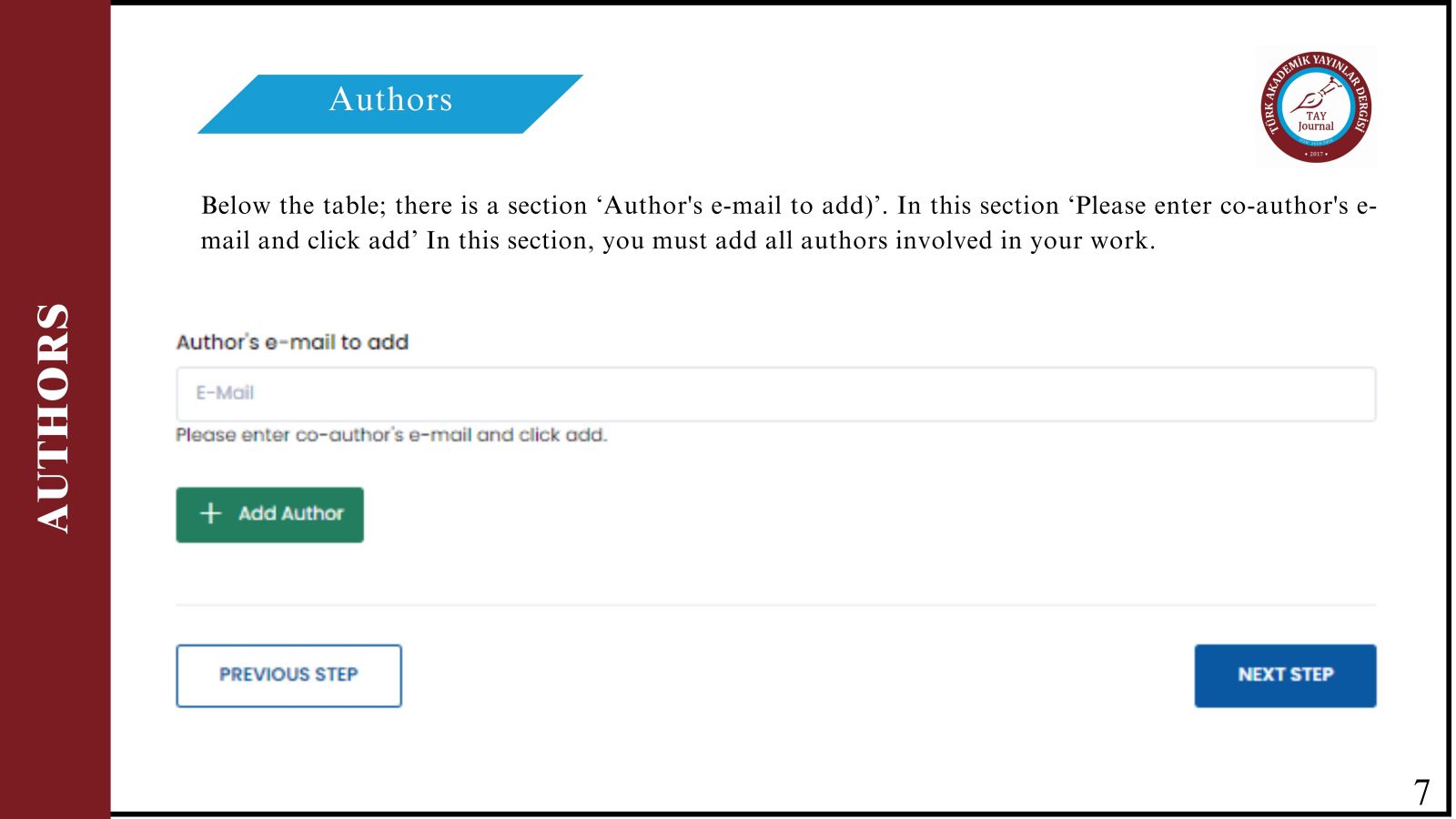Viewport: 1456px width, 819px height.
Task: Click the pen nib emblem in logo
Action: coord(1317,94)
